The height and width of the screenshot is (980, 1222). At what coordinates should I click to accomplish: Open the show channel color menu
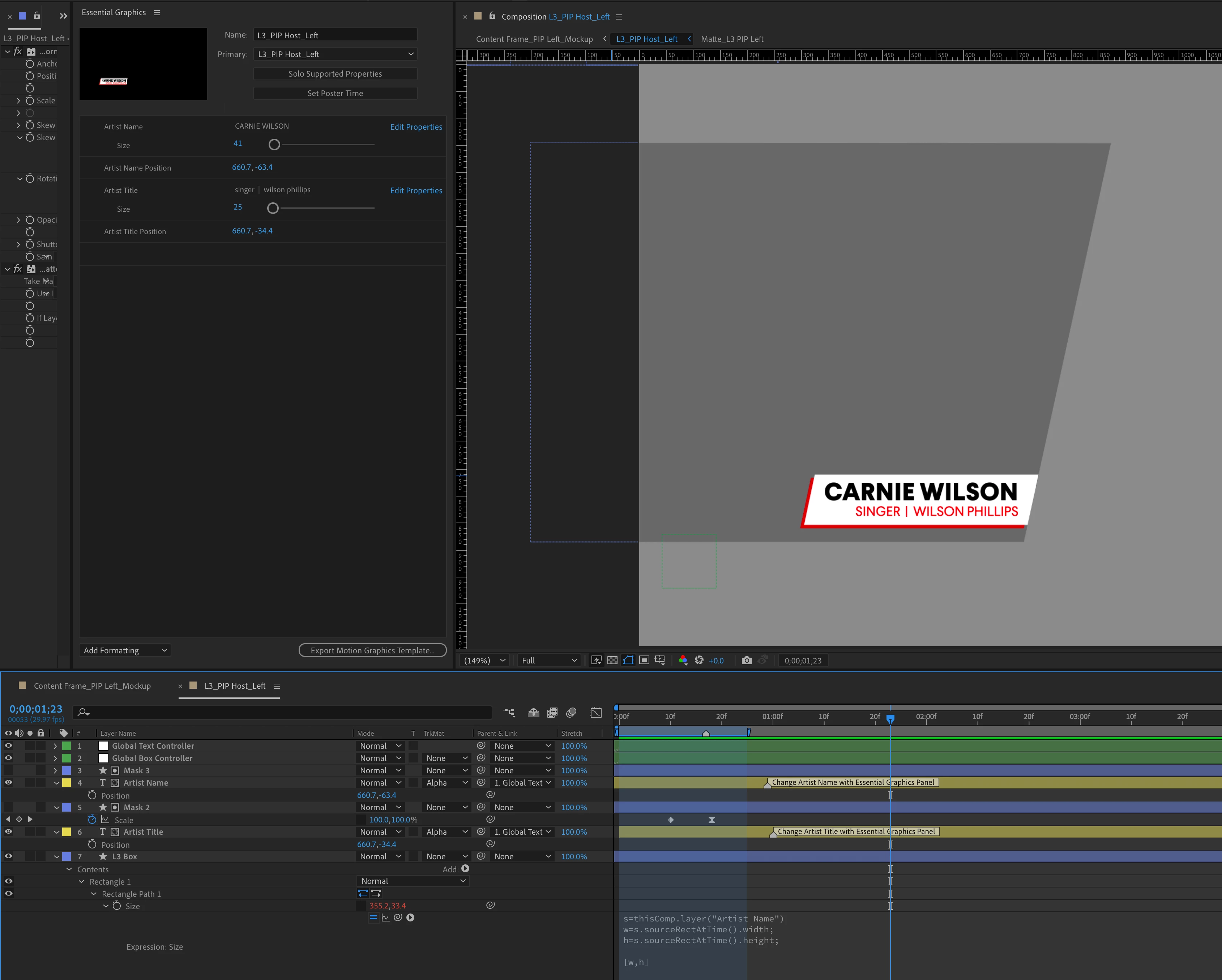click(683, 661)
